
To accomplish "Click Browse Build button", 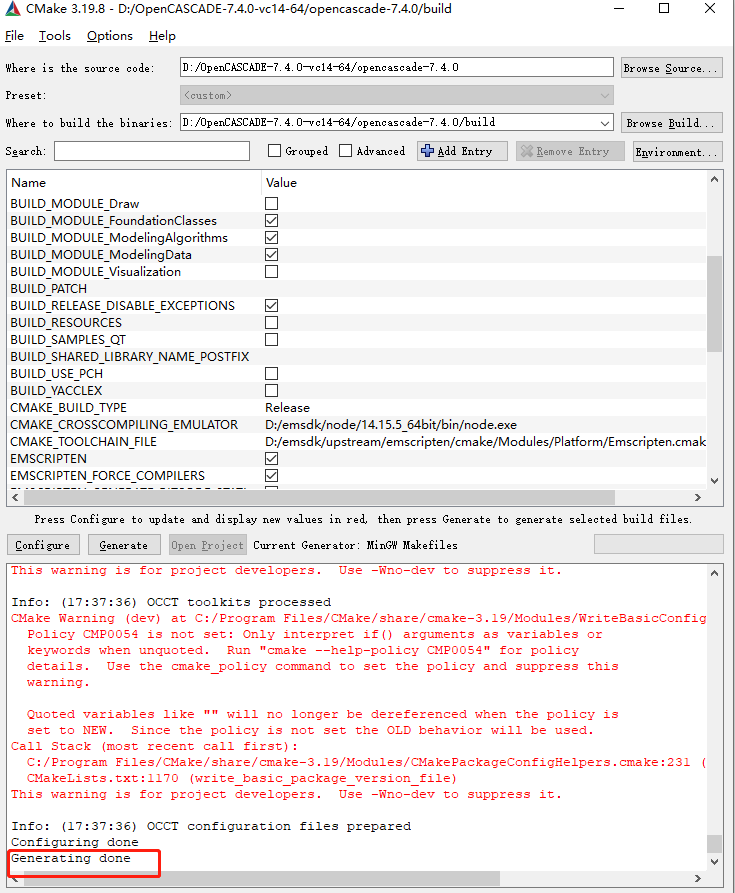I will click(672, 123).
